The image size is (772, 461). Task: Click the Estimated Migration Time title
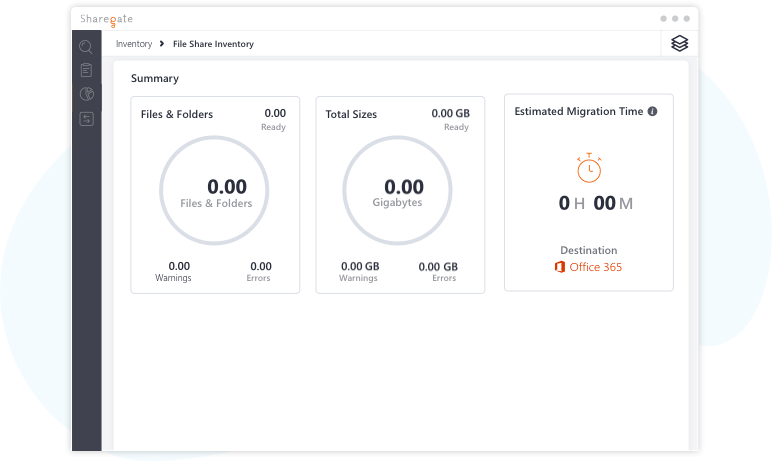click(579, 111)
